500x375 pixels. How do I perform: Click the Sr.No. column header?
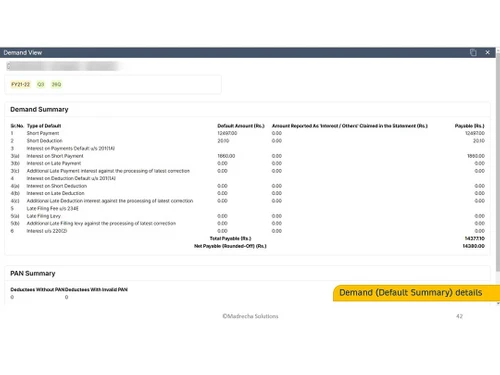tap(17, 126)
